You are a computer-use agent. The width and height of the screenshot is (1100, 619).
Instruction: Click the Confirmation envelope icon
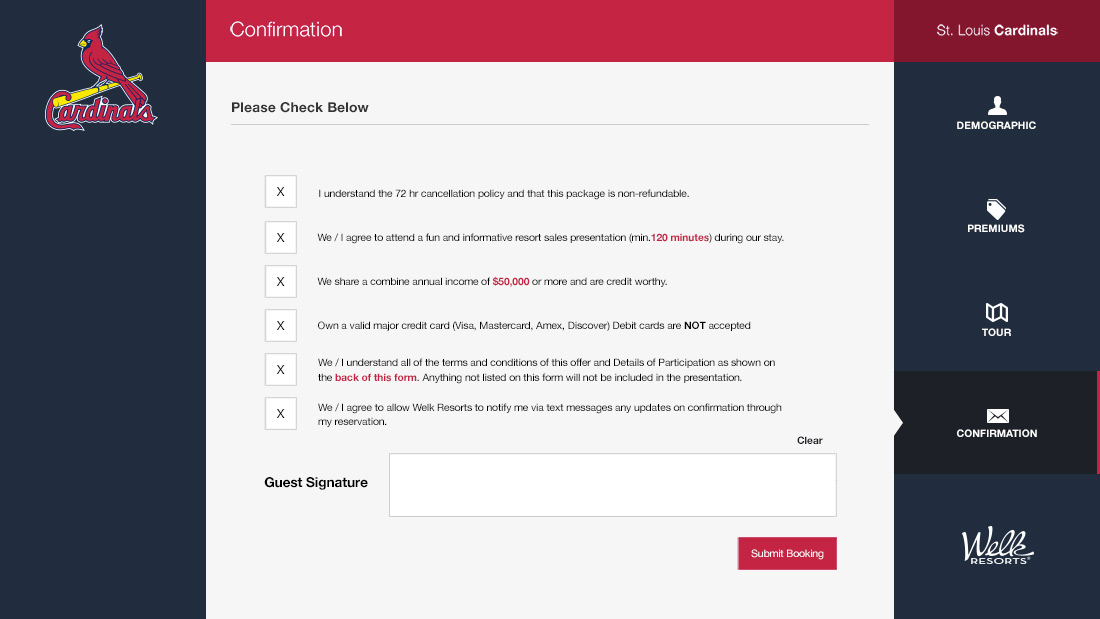pos(997,415)
